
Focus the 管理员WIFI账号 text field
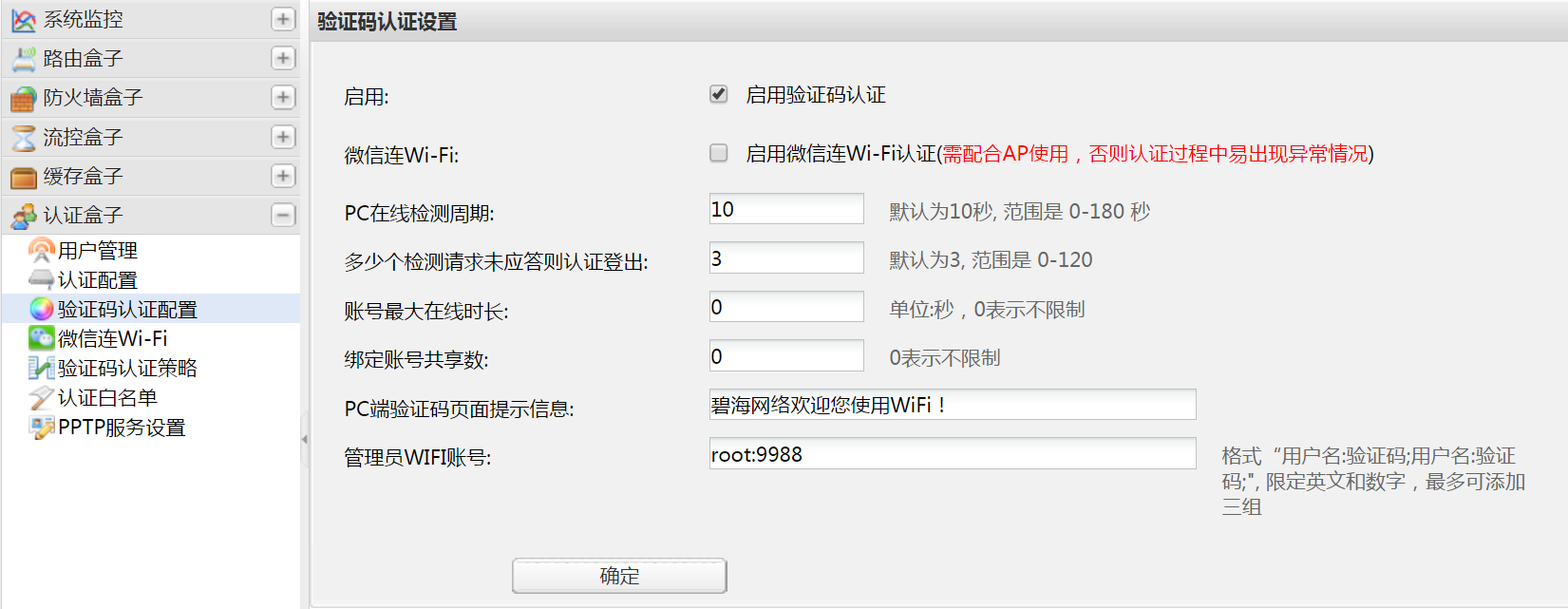pyautogui.click(x=952, y=454)
